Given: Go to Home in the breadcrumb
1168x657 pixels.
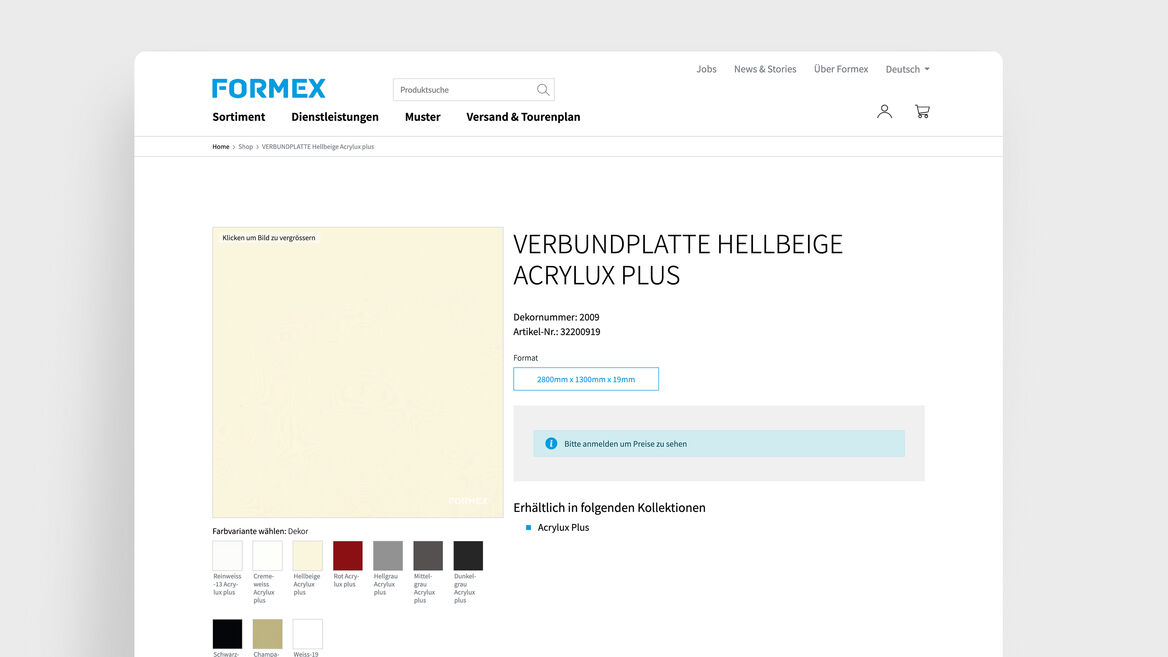Looking at the screenshot, I should click(220, 147).
